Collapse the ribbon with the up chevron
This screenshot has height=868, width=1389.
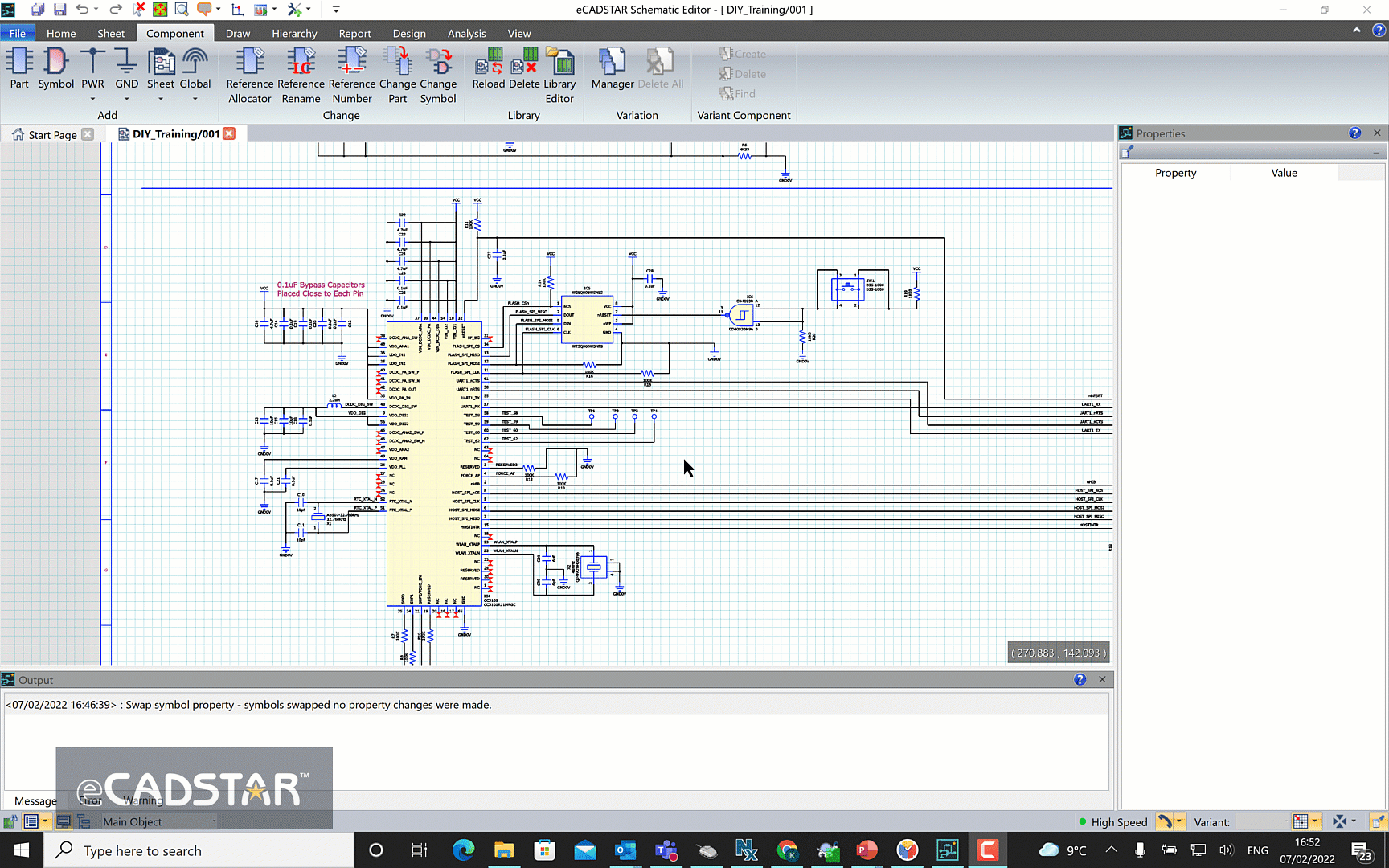[1356, 30]
